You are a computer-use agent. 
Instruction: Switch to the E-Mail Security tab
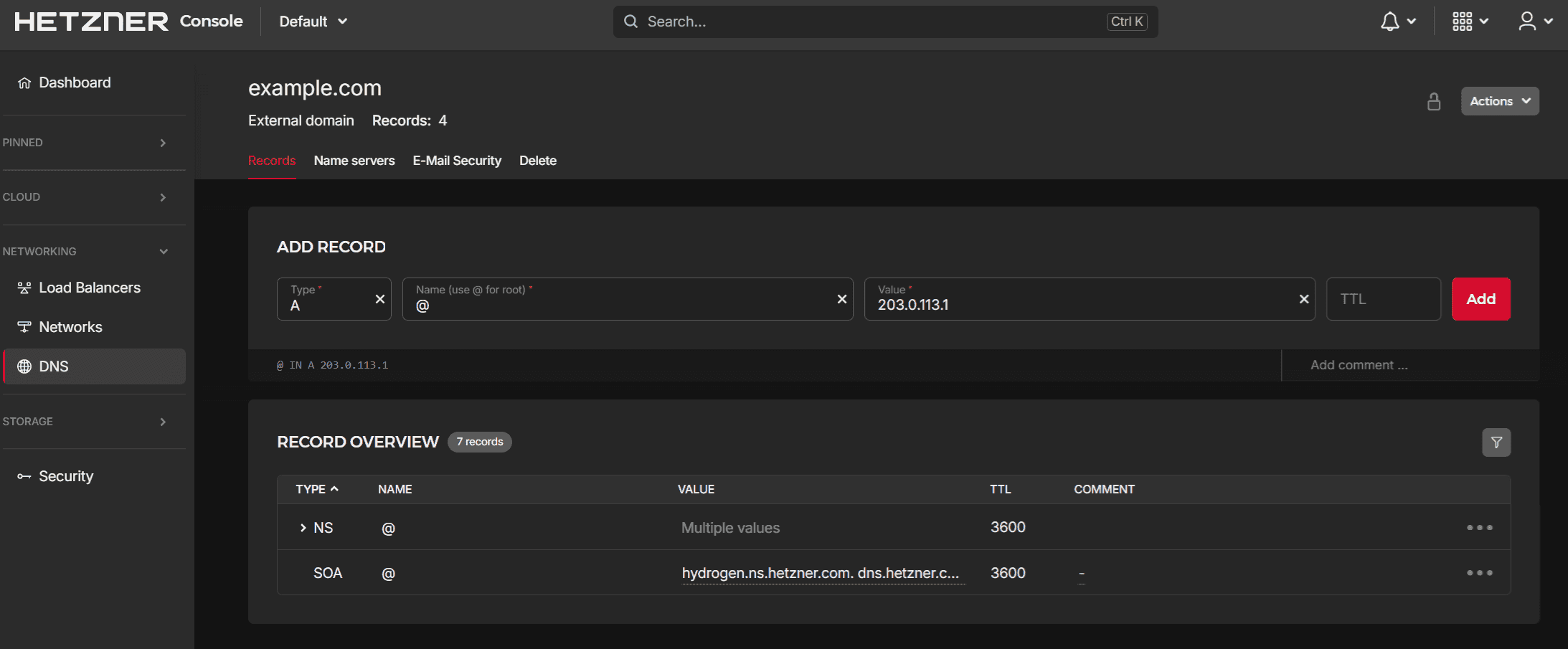(457, 161)
